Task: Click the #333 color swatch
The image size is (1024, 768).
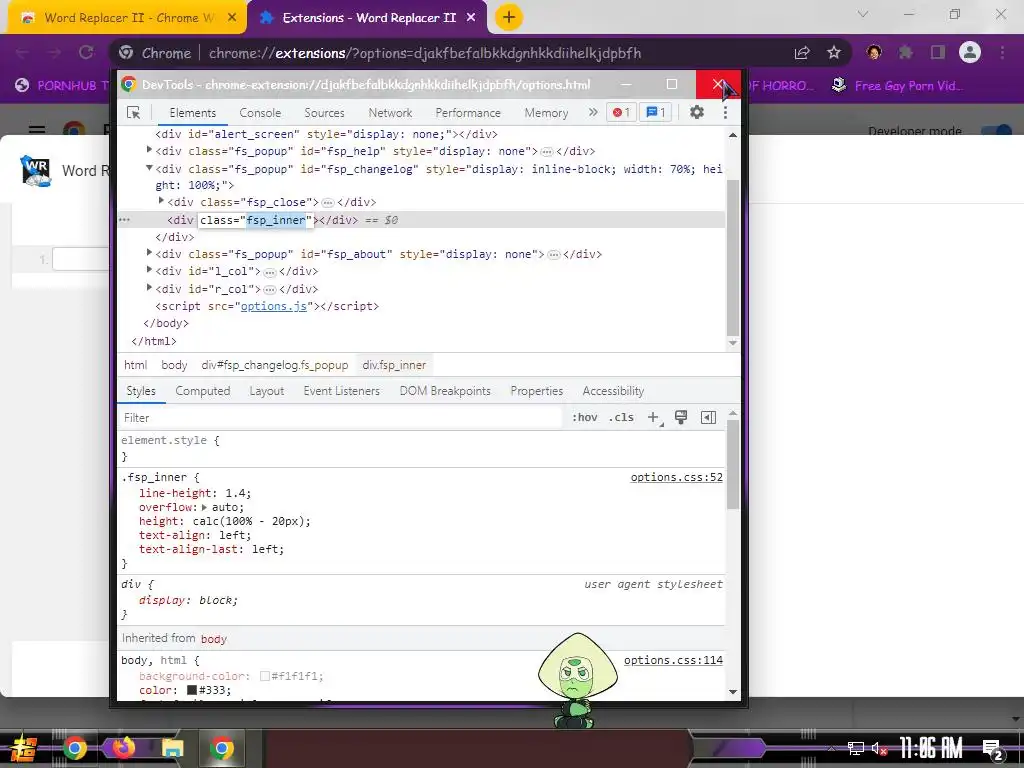Action: [192, 690]
